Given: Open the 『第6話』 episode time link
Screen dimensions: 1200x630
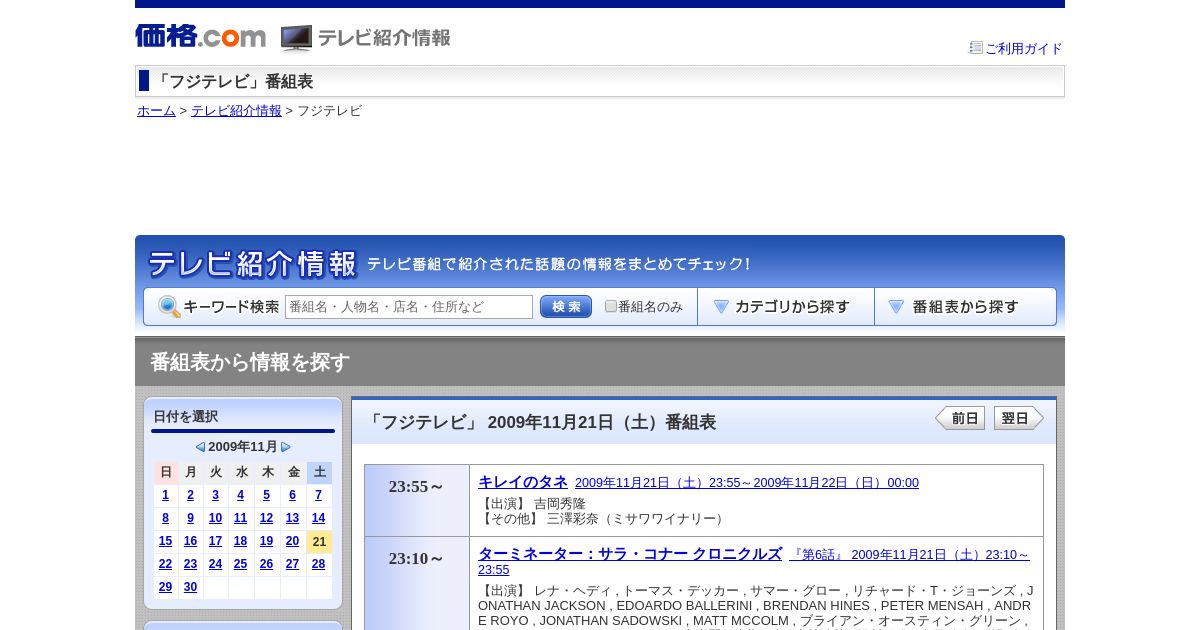Looking at the screenshot, I should point(754,562).
